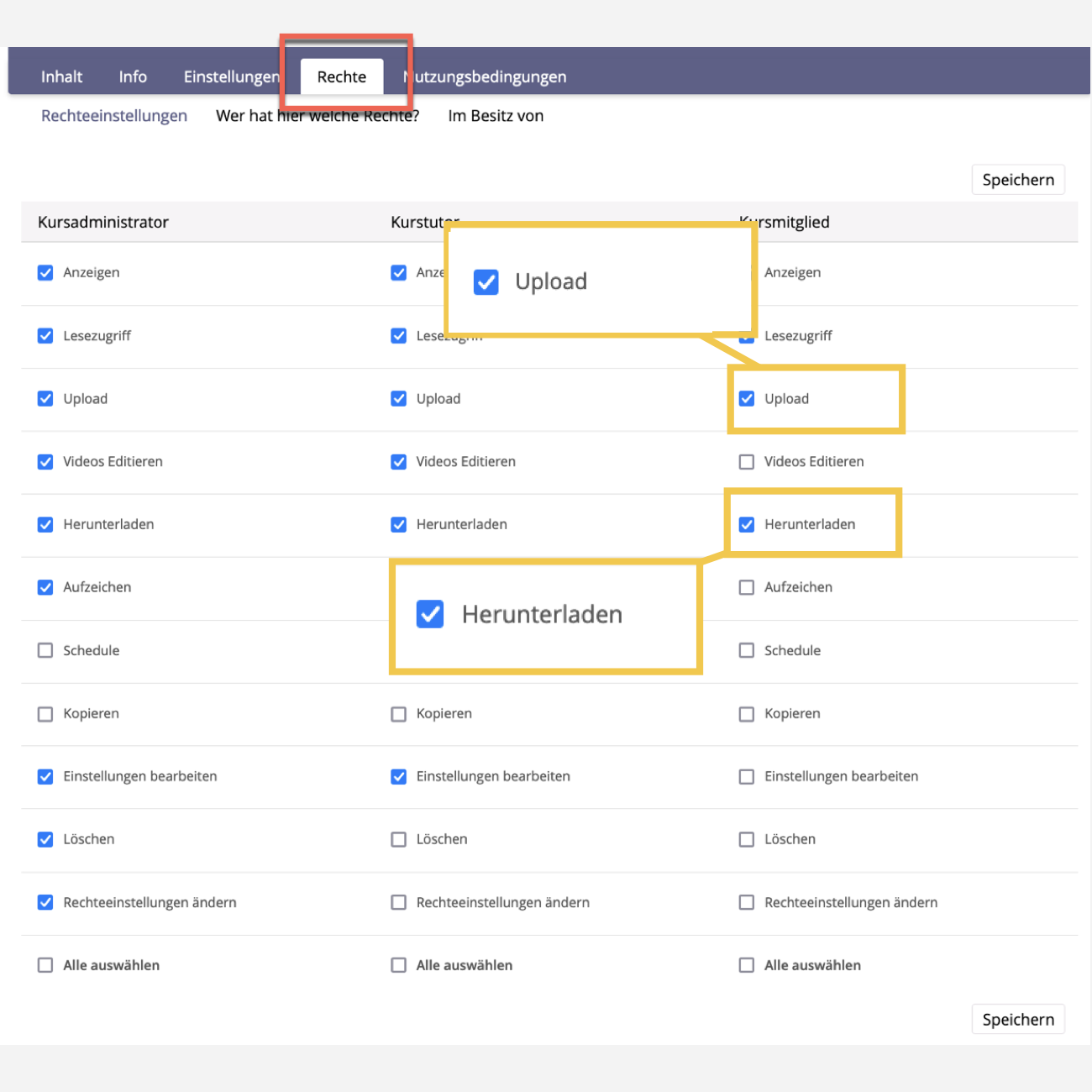Tick Alle auswählen under Kursadministrator
The width and height of the screenshot is (1092, 1092).
pos(45,965)
